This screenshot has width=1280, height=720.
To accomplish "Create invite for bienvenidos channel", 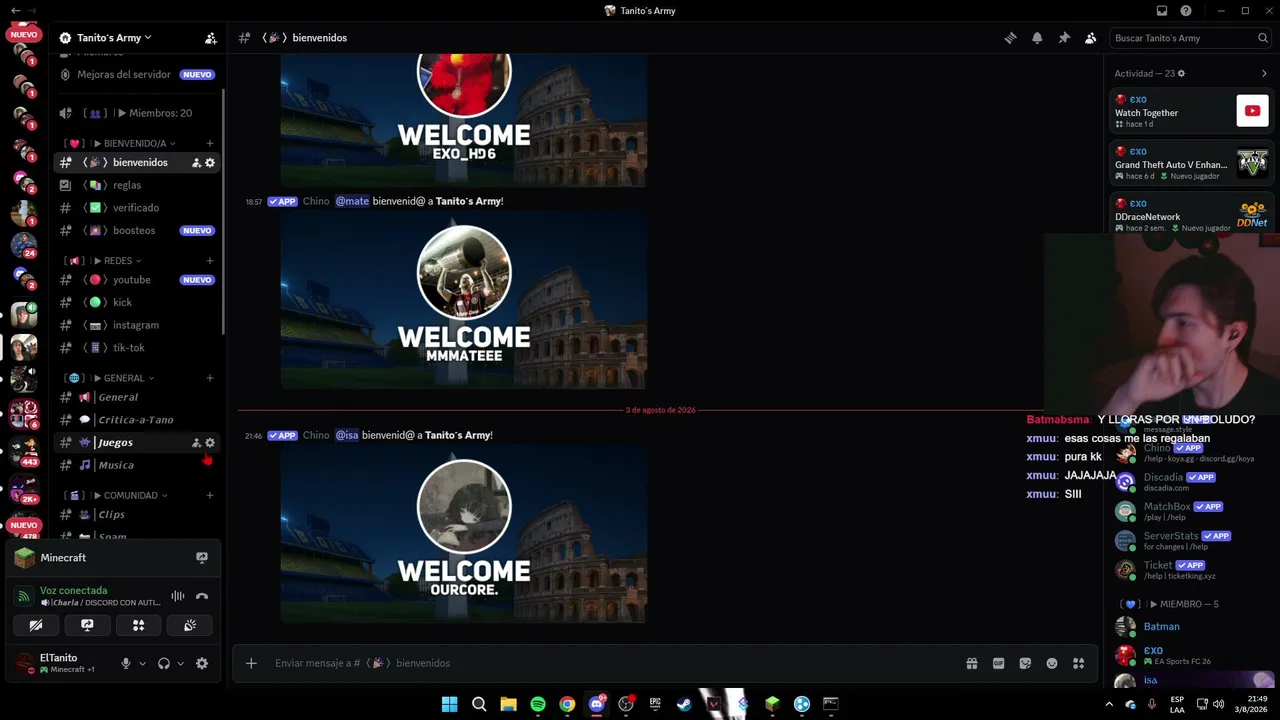I will point(196,162).
